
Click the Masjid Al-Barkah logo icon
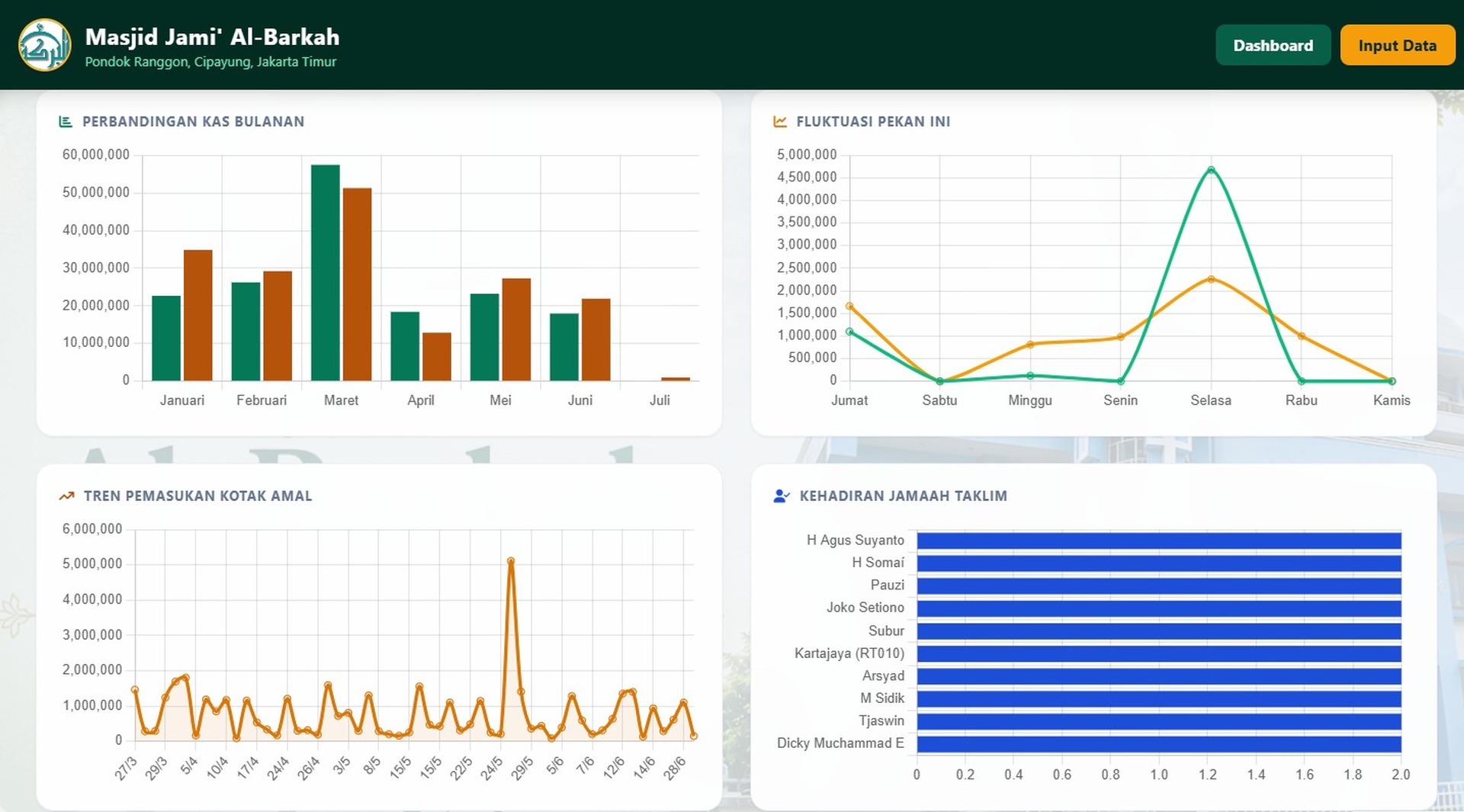45,45
